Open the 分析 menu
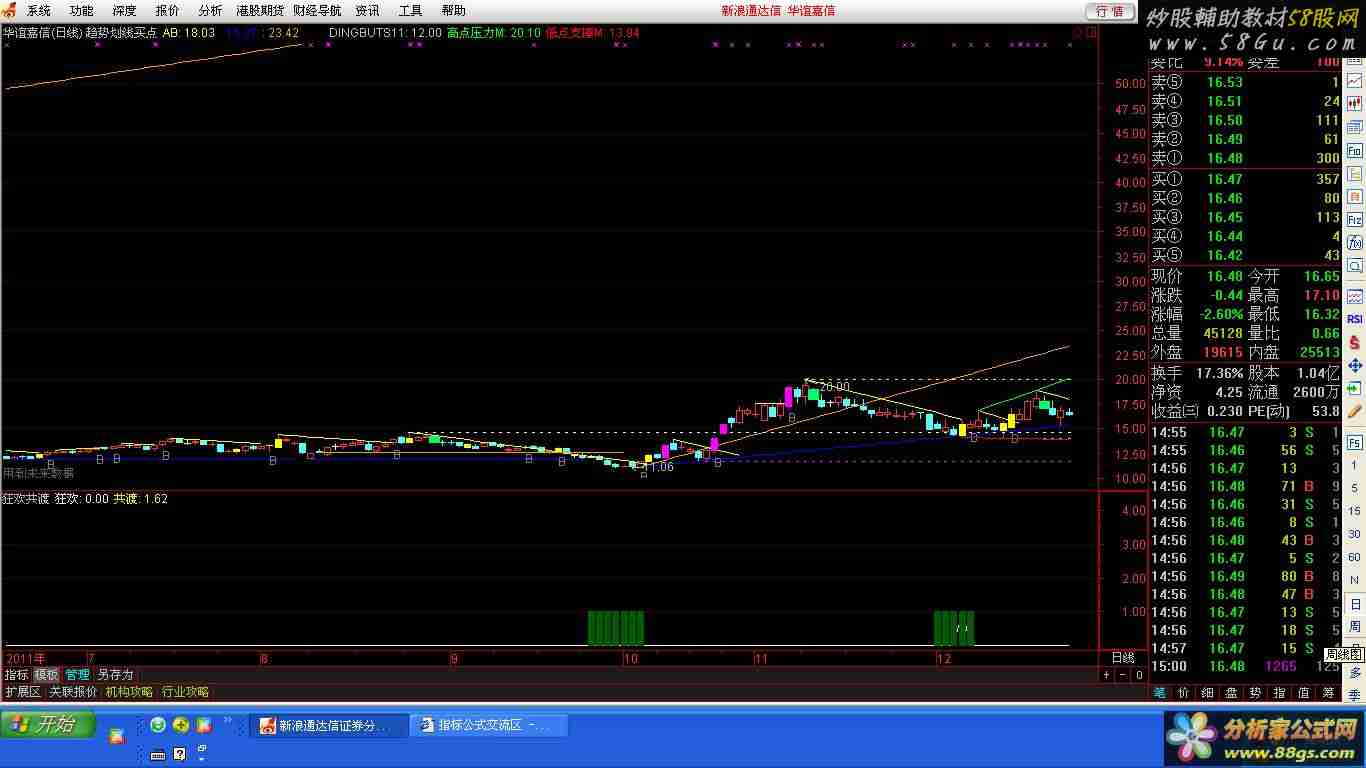1366x768 pixels. coord(210,10)
